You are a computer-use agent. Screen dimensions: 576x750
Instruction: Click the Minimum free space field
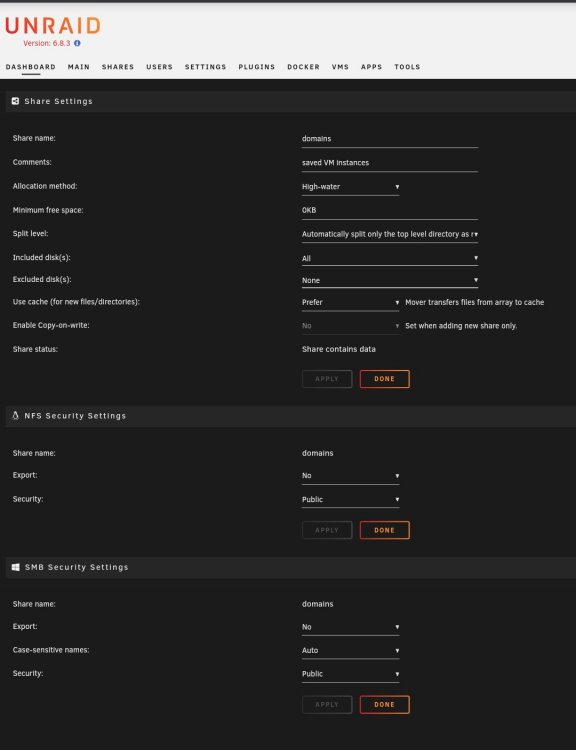389,210
